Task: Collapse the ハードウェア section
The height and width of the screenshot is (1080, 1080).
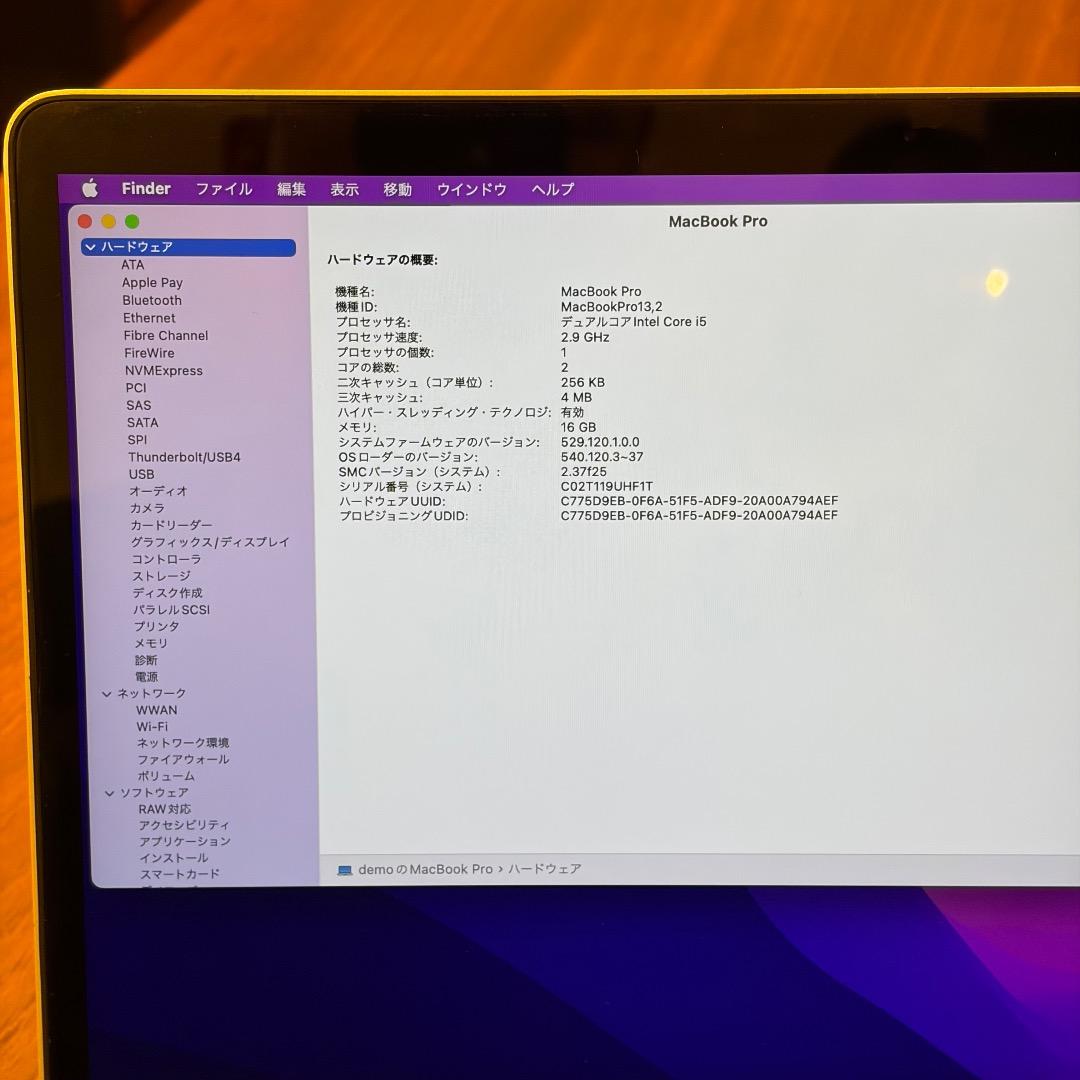Action: (x=90, y=247)
